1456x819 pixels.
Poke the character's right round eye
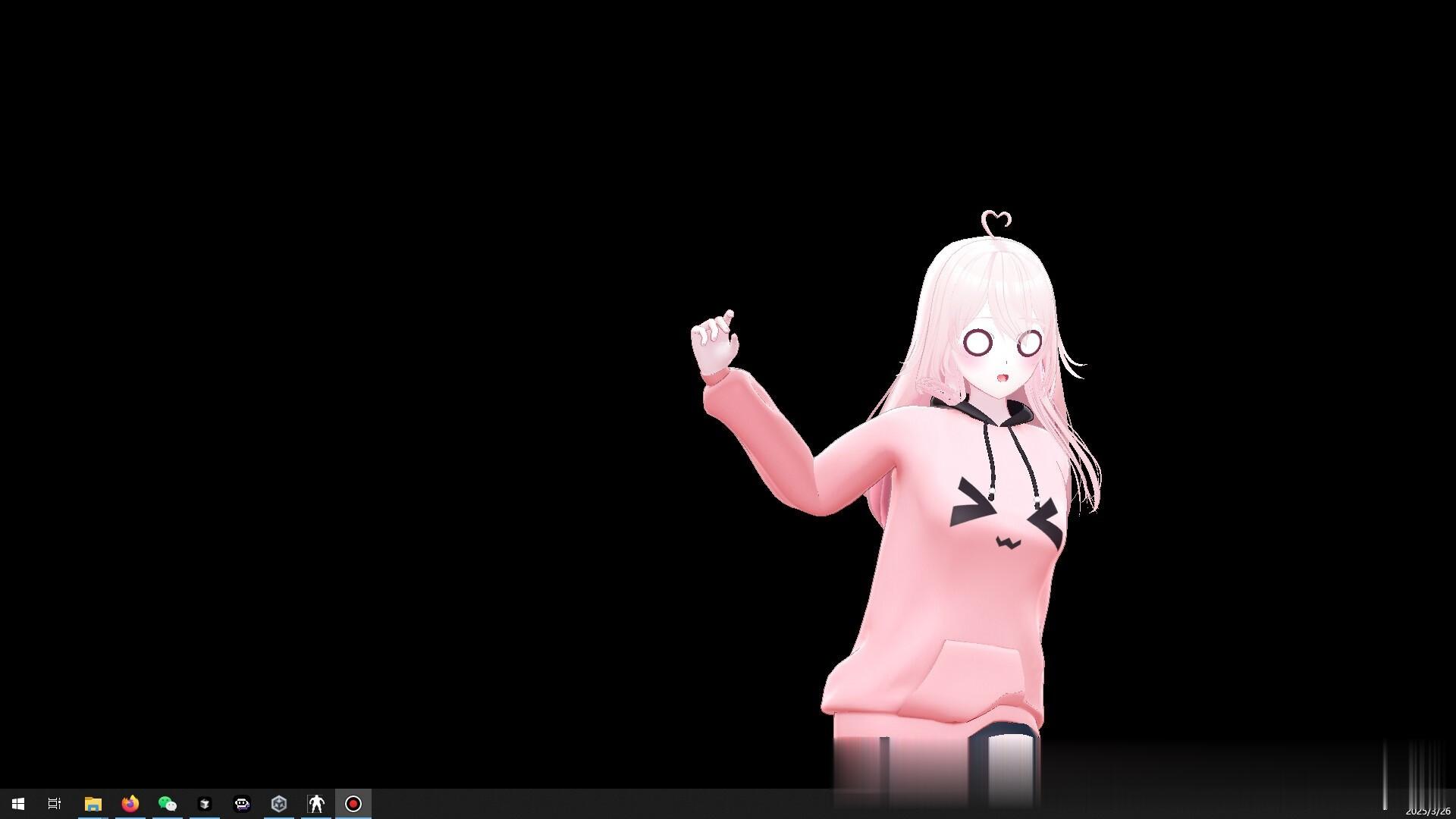tap(1029, 343)
